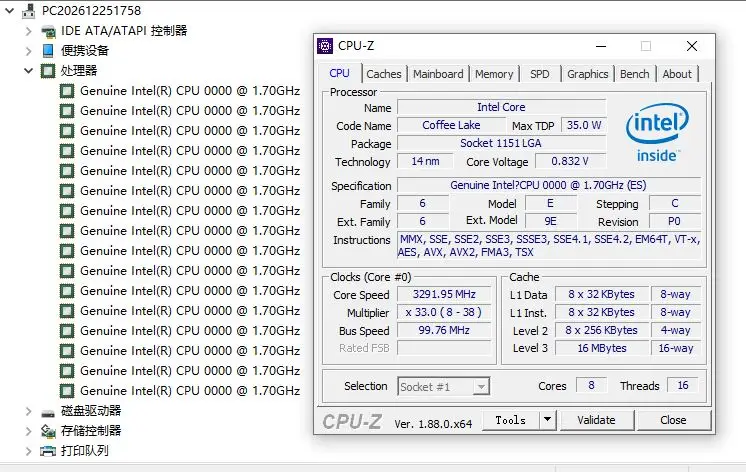Click the Stepping value C
The image size is (746, 472).
coord(675,204)
